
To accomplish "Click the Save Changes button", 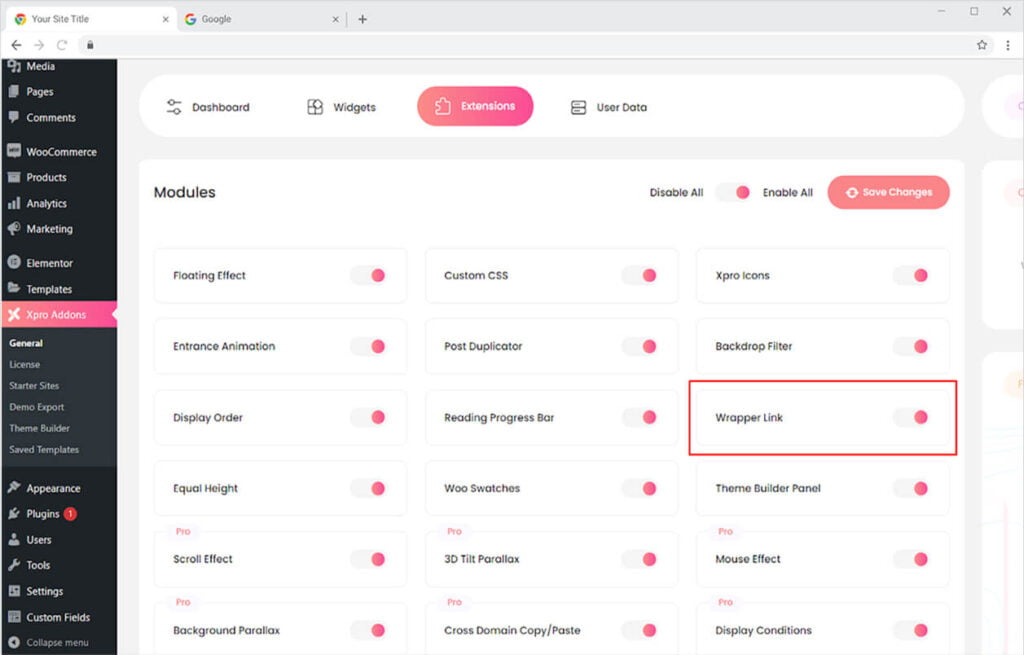I will [888, 192].
